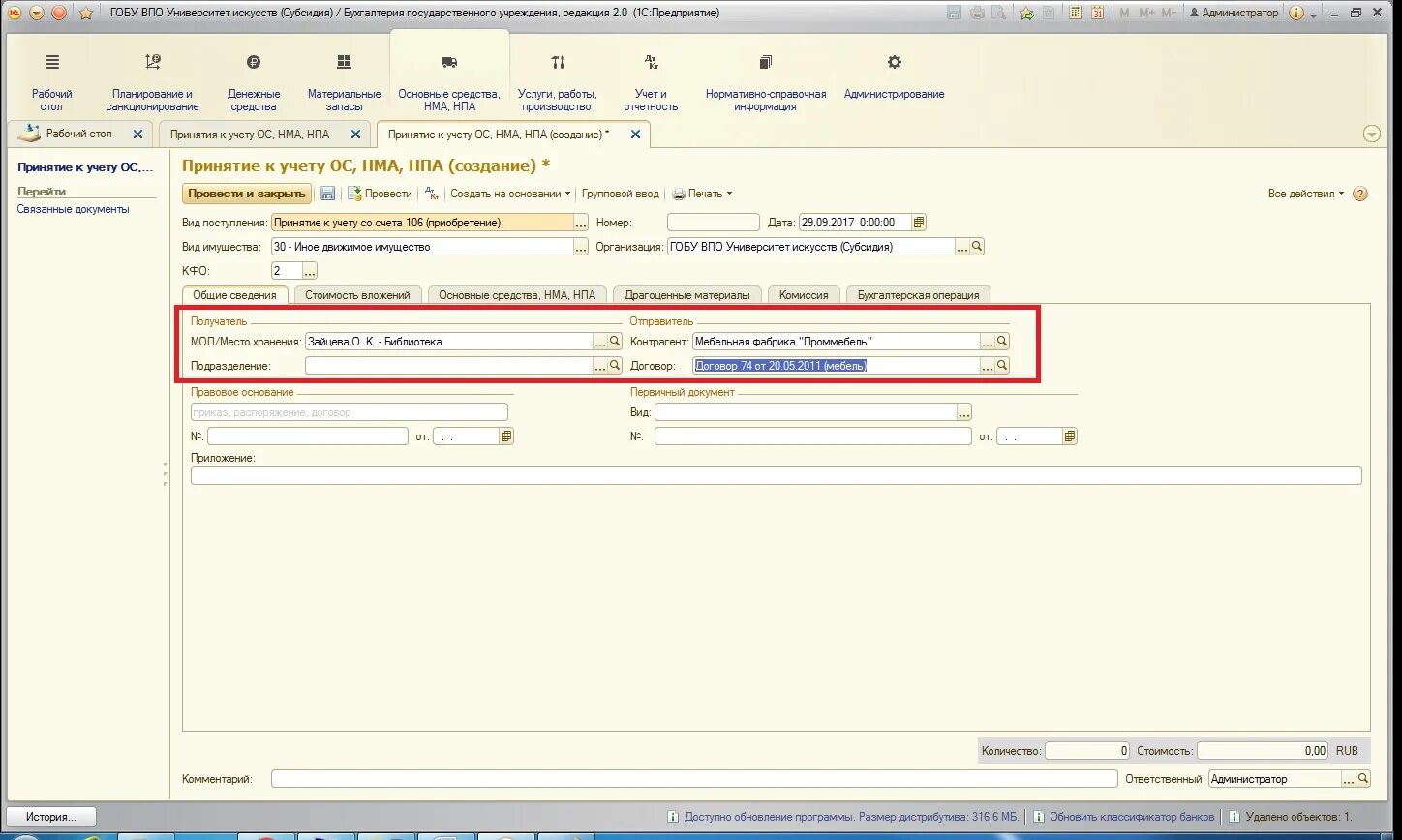Switch to Основные средства, НМА, НПА form tab

[517, 295]
